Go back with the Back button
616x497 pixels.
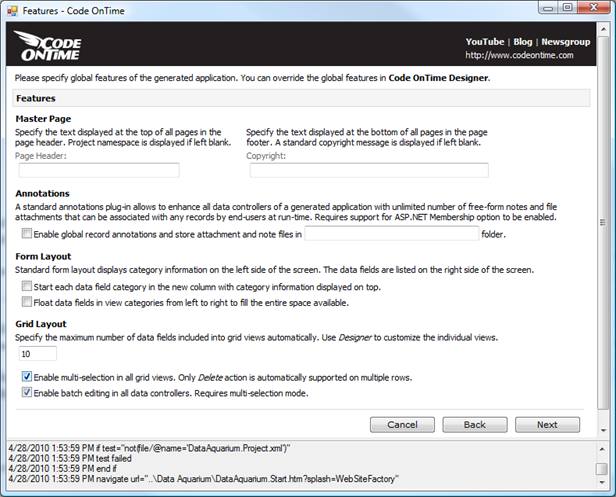click(475, 425)
